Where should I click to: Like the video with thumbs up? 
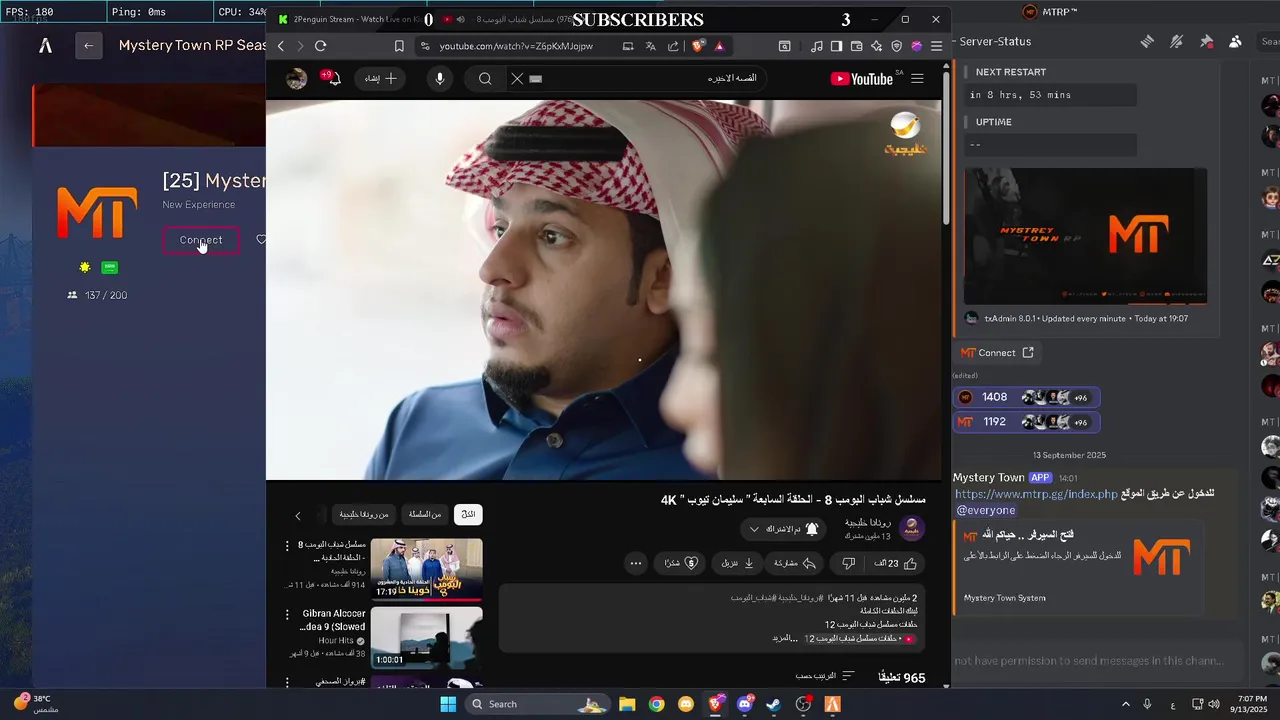tap(896, 563)
